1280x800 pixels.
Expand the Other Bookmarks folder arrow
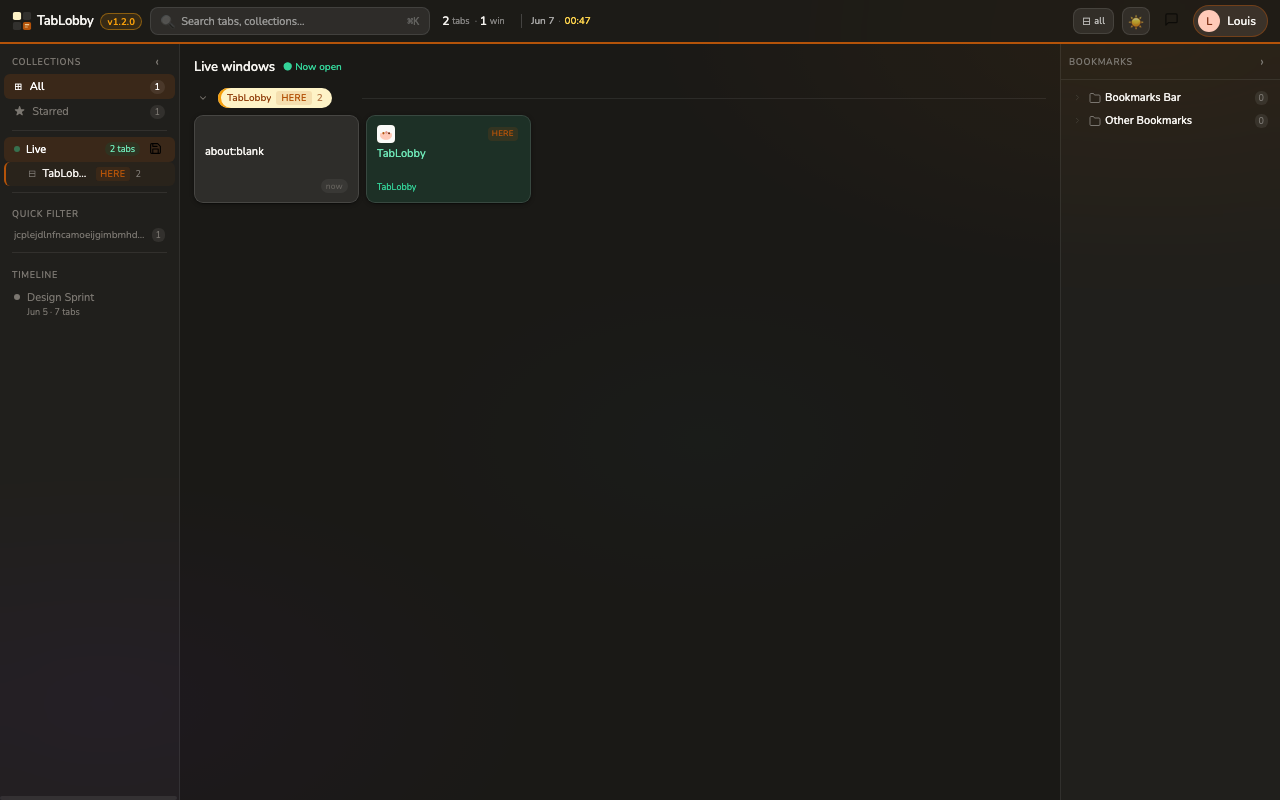pyautogui.click(x=1077, y=121)
